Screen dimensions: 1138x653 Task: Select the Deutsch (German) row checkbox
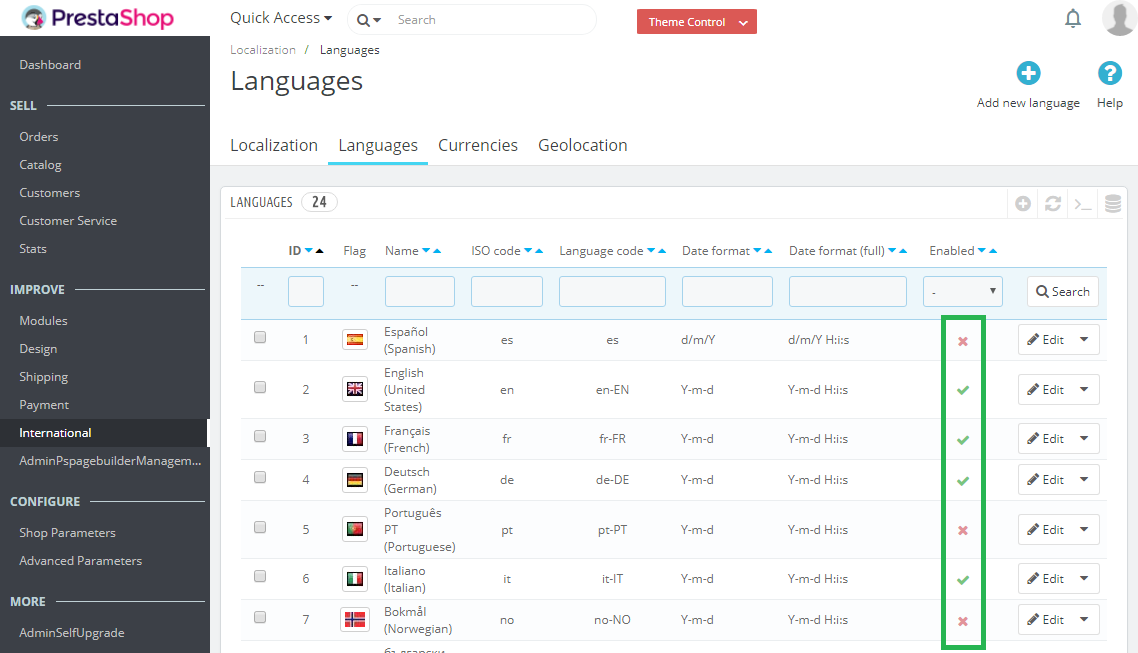click(260, 478)
